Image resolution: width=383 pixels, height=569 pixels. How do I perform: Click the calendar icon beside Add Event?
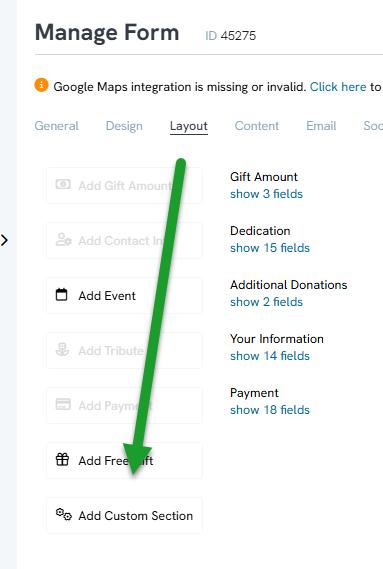tap(61, 294)
